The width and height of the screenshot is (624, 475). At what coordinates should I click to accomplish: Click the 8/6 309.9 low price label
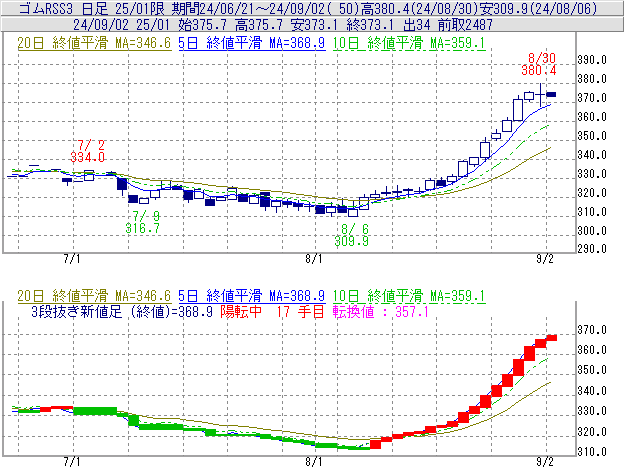coord(351,235)
